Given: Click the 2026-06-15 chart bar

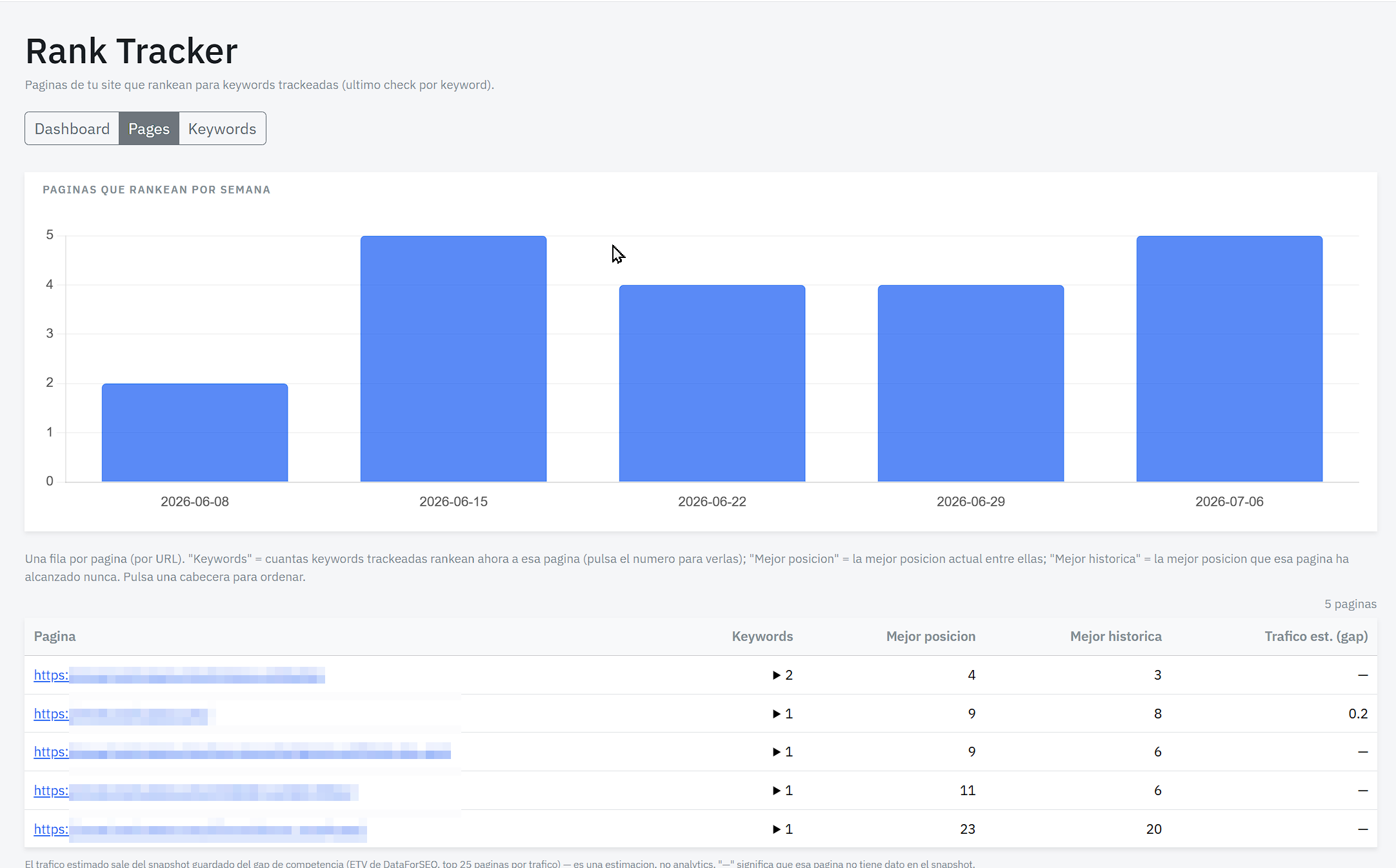Looking at the screenshot, I should coord(454,359).
